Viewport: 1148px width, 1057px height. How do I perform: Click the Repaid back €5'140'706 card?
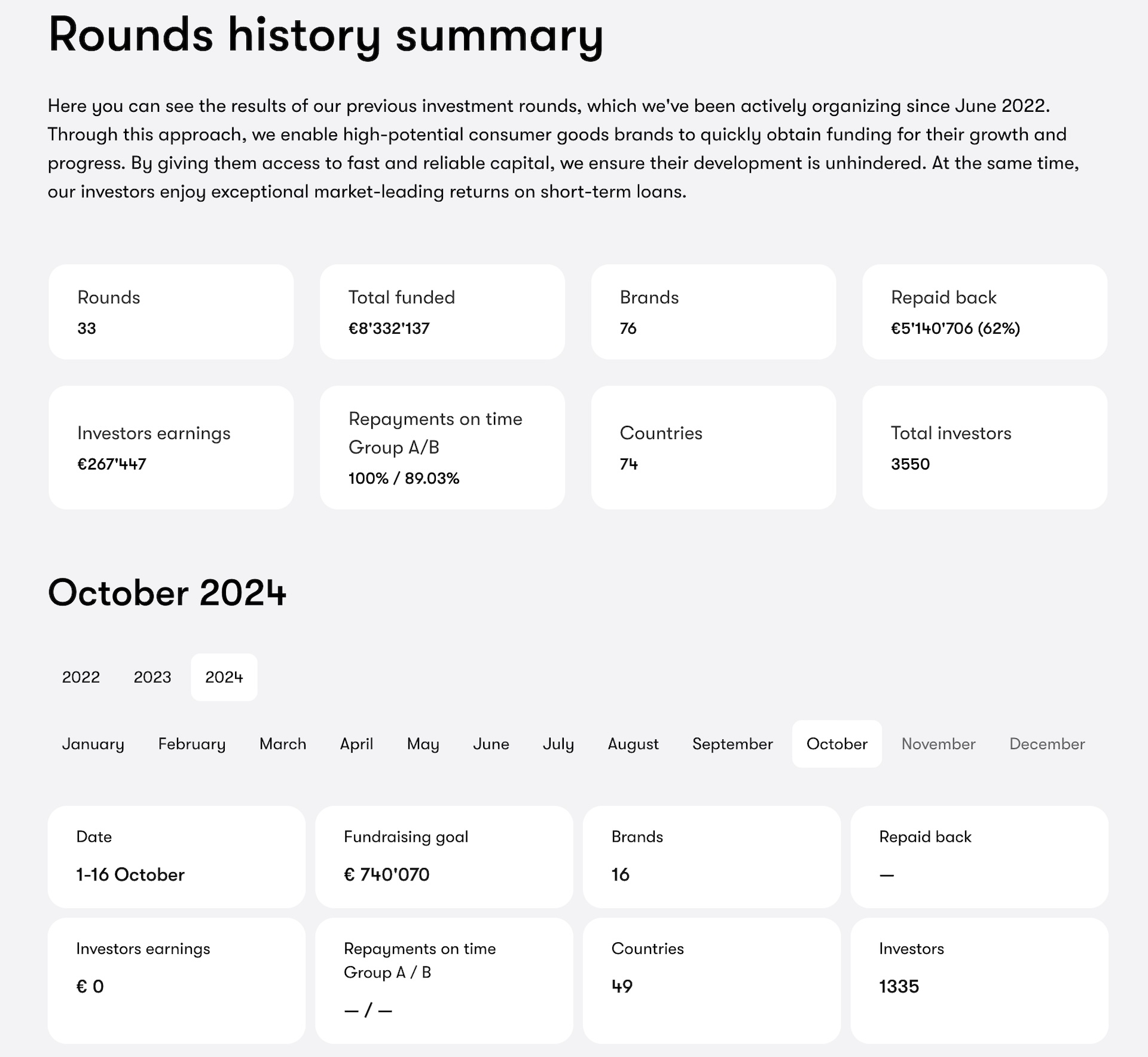pos(985,312)
